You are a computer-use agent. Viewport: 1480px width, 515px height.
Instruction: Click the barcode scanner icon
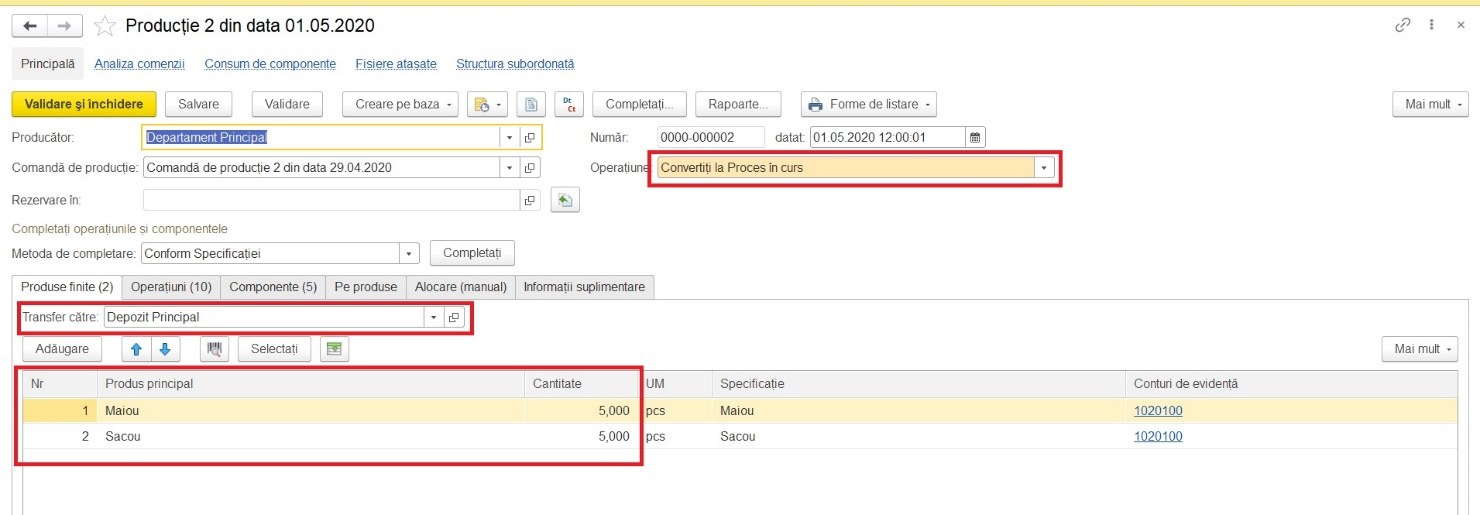click(x=215, y=349)
